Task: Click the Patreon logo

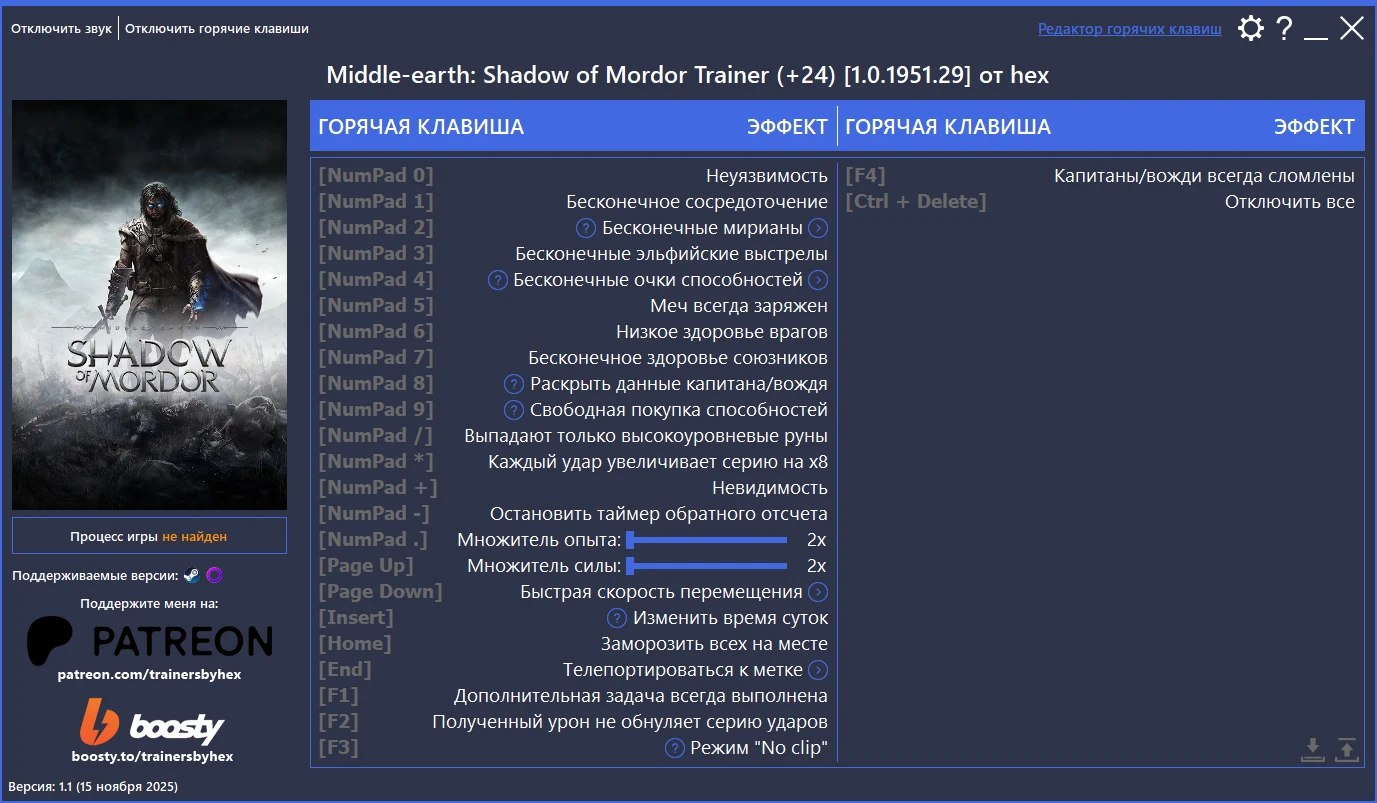Action: (x=149, y=639)
